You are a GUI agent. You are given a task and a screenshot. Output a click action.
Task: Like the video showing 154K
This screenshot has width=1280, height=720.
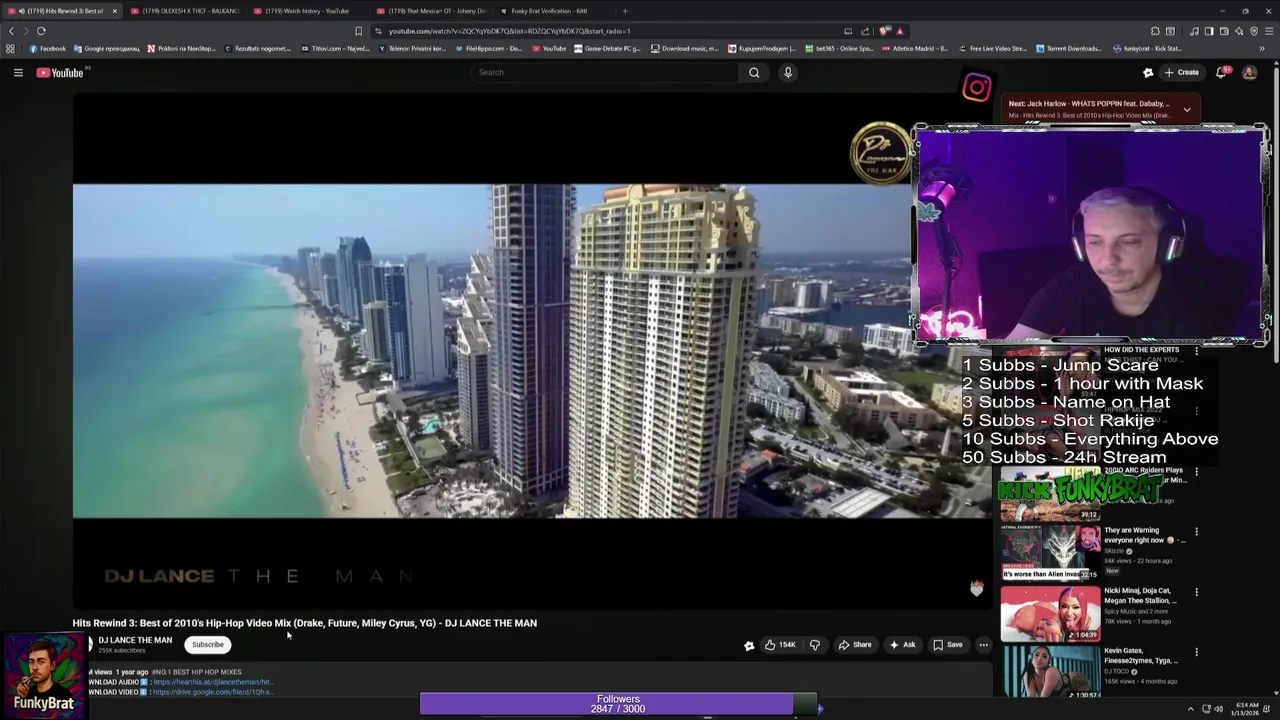coord(781,645)
